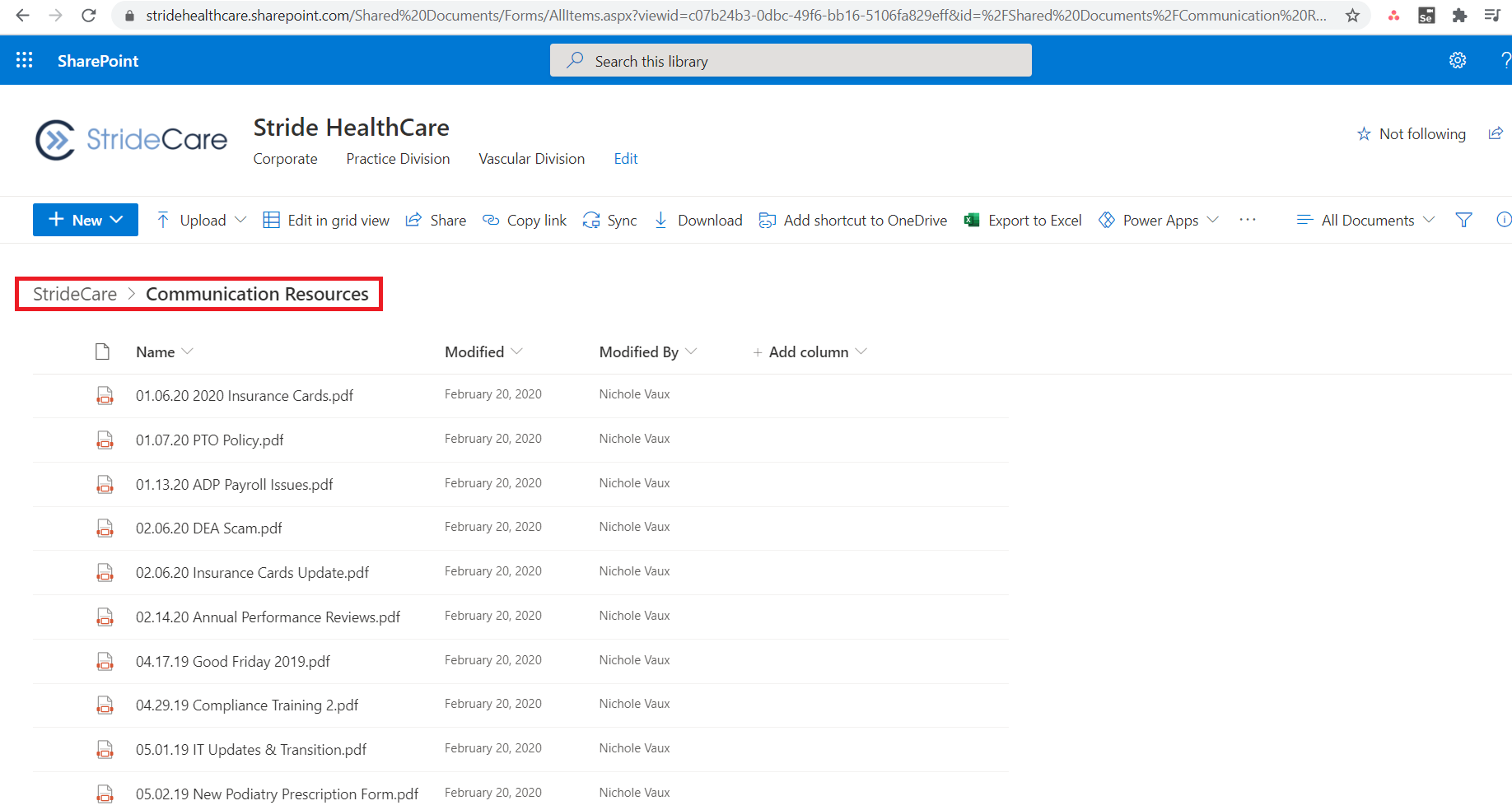The width and height of the screenshot is (1512, 810).
Task: Open the Vascular Division navigation item
Action: point(532,159)
